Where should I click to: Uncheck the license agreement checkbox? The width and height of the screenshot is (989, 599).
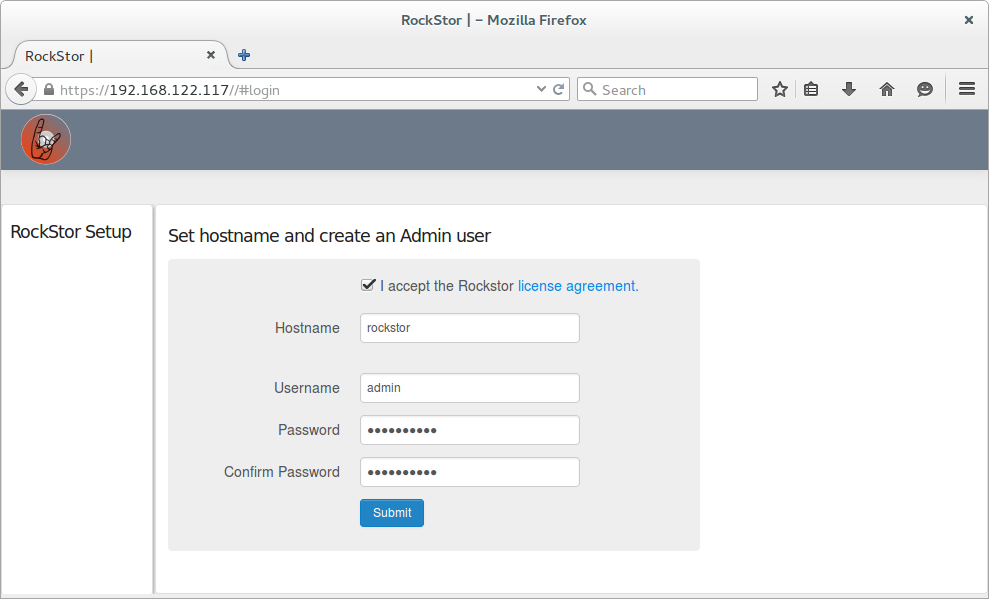368,285
